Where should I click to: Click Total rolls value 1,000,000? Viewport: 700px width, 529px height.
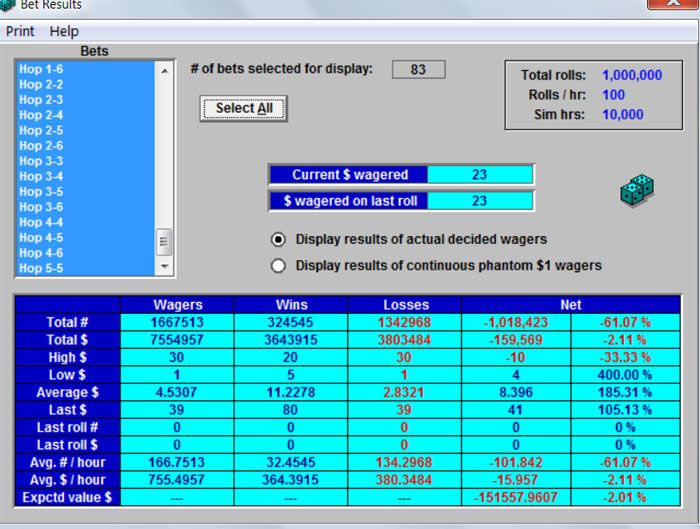click(632, 75)
